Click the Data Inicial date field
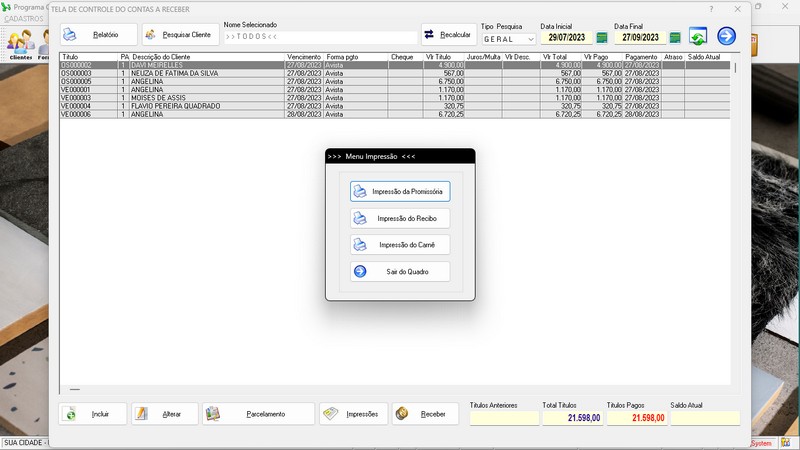The image size is (800, 450). [x=566, y=38]
